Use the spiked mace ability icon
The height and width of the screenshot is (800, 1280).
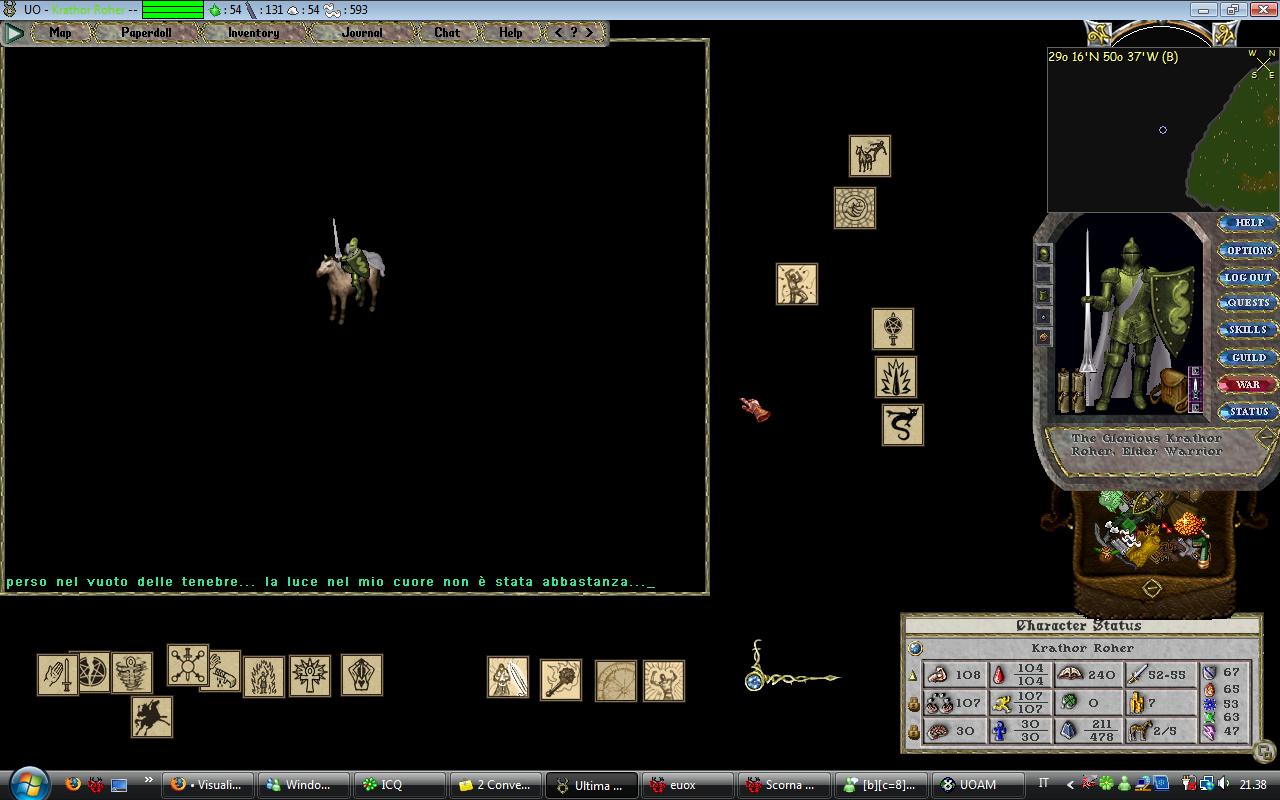pos(561,680)
